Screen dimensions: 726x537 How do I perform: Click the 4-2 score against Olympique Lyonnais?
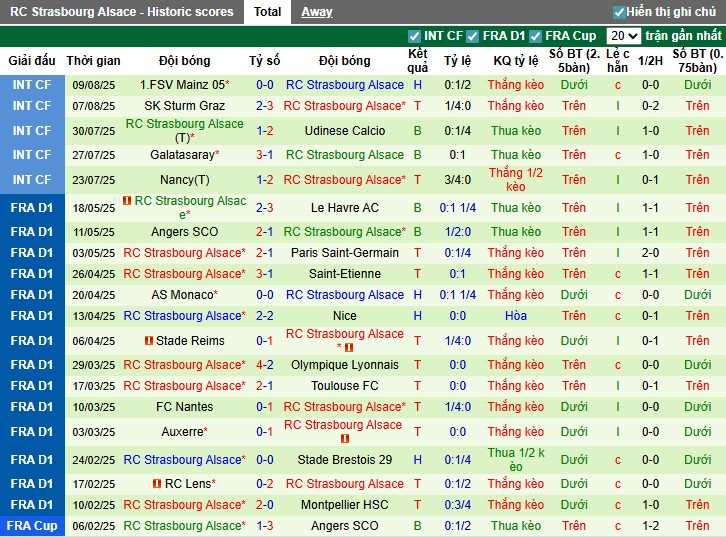click(264, 365)
